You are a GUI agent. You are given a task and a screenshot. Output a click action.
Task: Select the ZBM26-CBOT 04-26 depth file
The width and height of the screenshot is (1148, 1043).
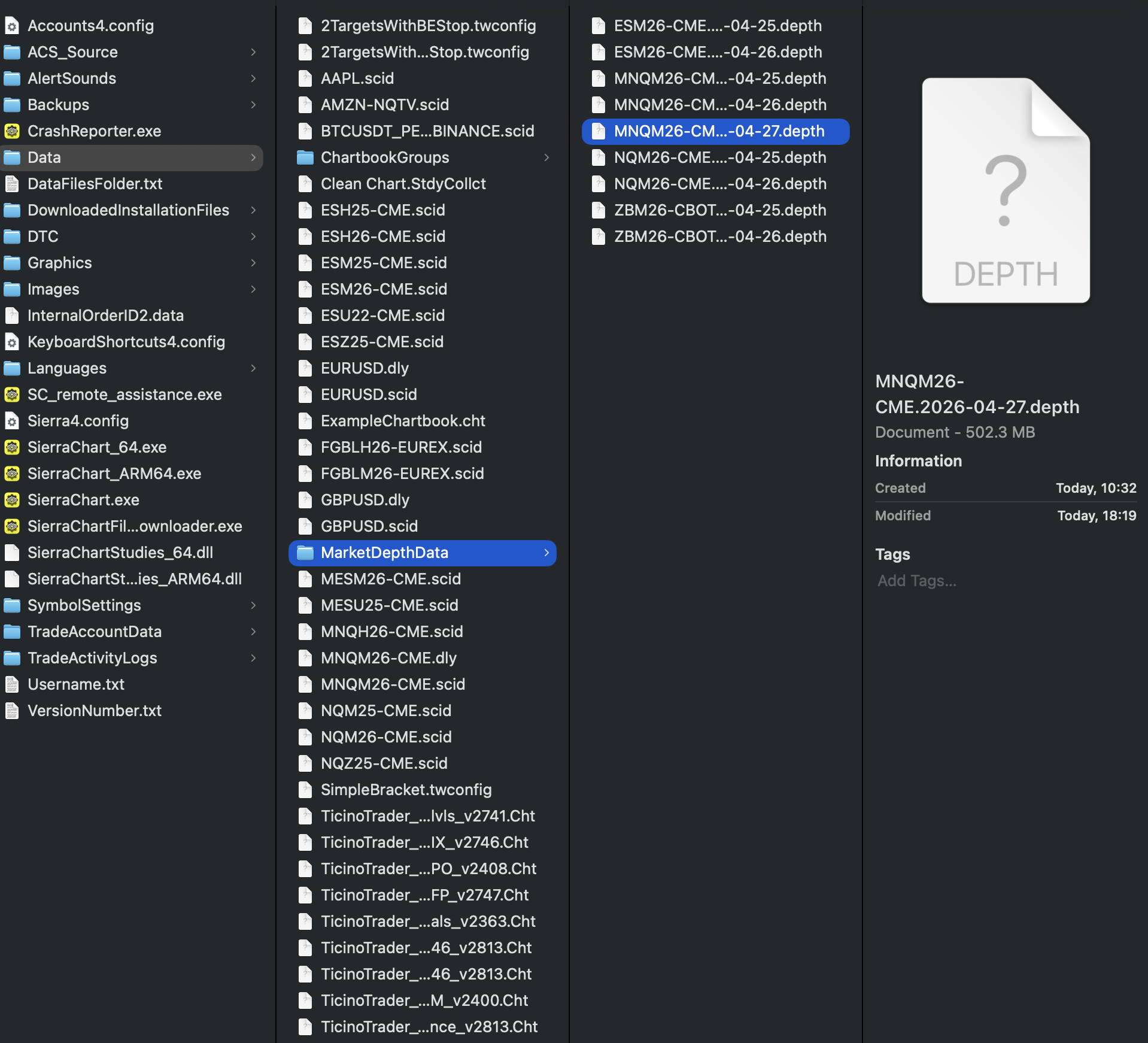(x=719, y=237)
